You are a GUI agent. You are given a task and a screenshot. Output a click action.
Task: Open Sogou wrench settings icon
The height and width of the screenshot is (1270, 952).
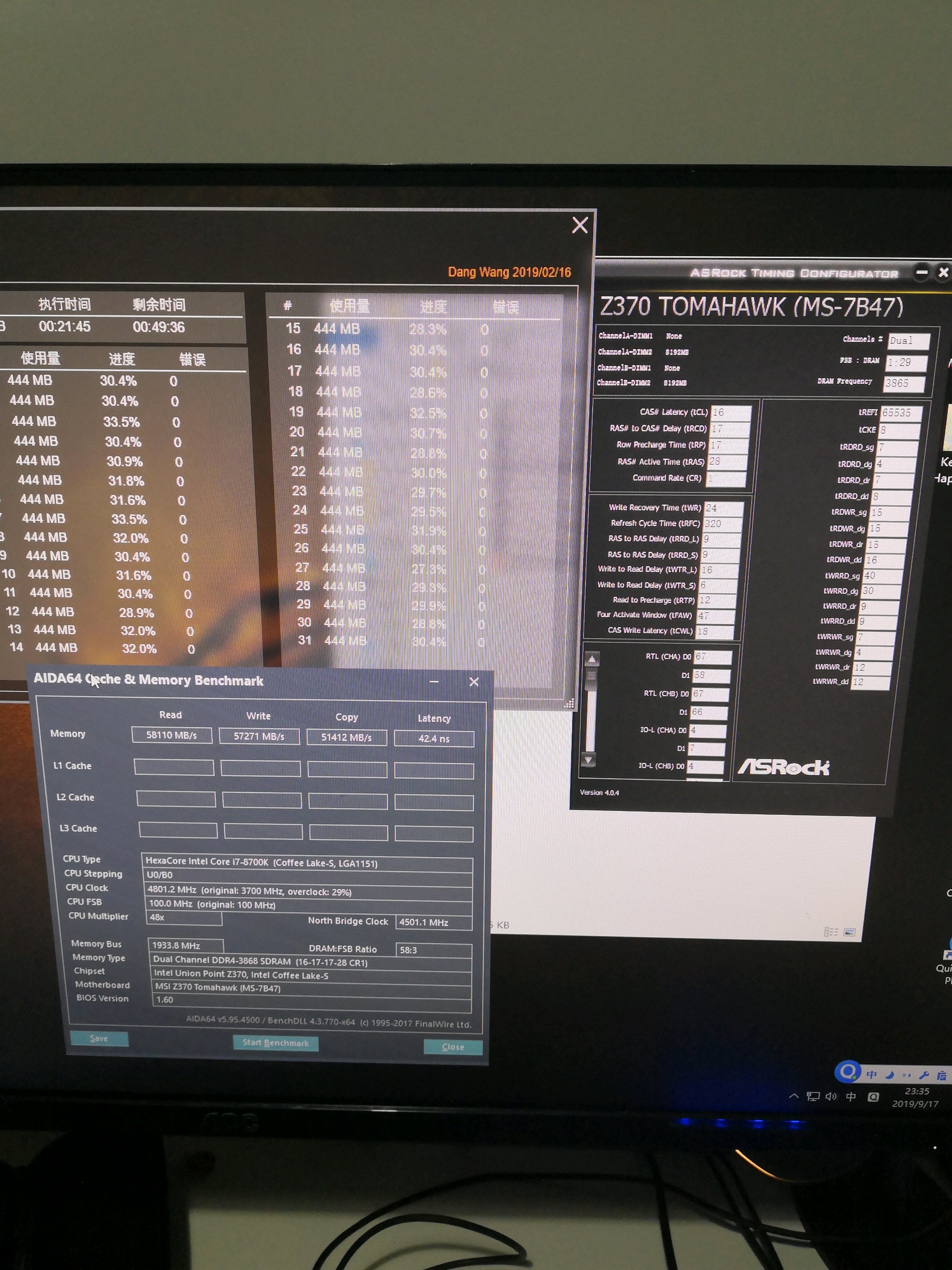click(923, 1075)
